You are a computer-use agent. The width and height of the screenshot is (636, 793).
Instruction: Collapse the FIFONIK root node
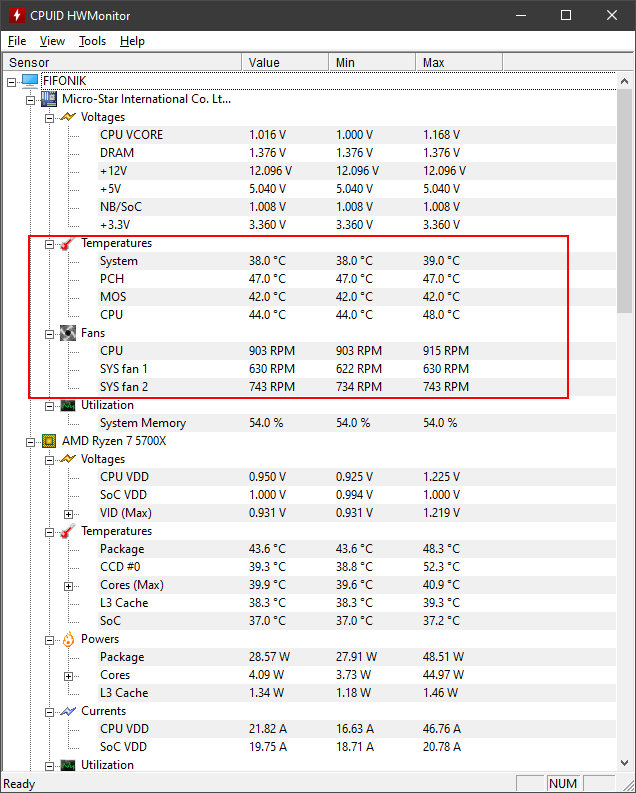pos(11,81)
